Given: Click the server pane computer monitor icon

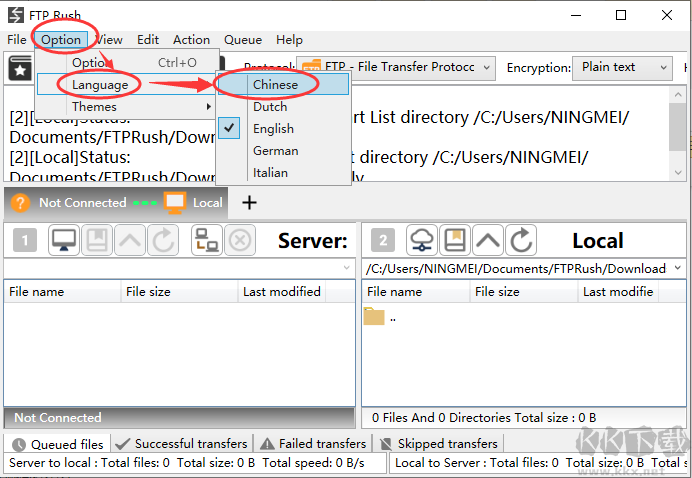Looking at the screenshot, I should click(64, 241).
